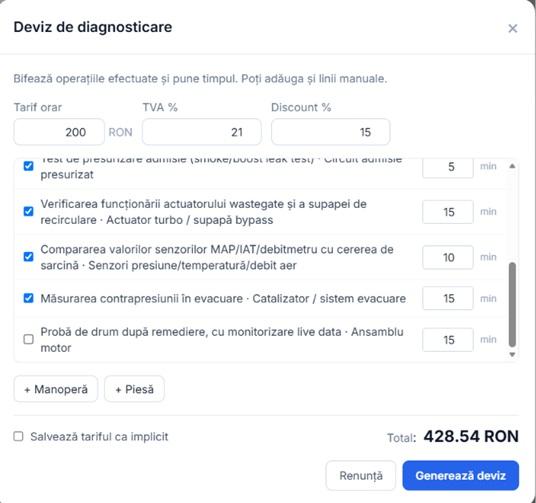The image size is (536, 503).
Task: Click the Deviz de diagnosticare title
Action: point(93,27)
